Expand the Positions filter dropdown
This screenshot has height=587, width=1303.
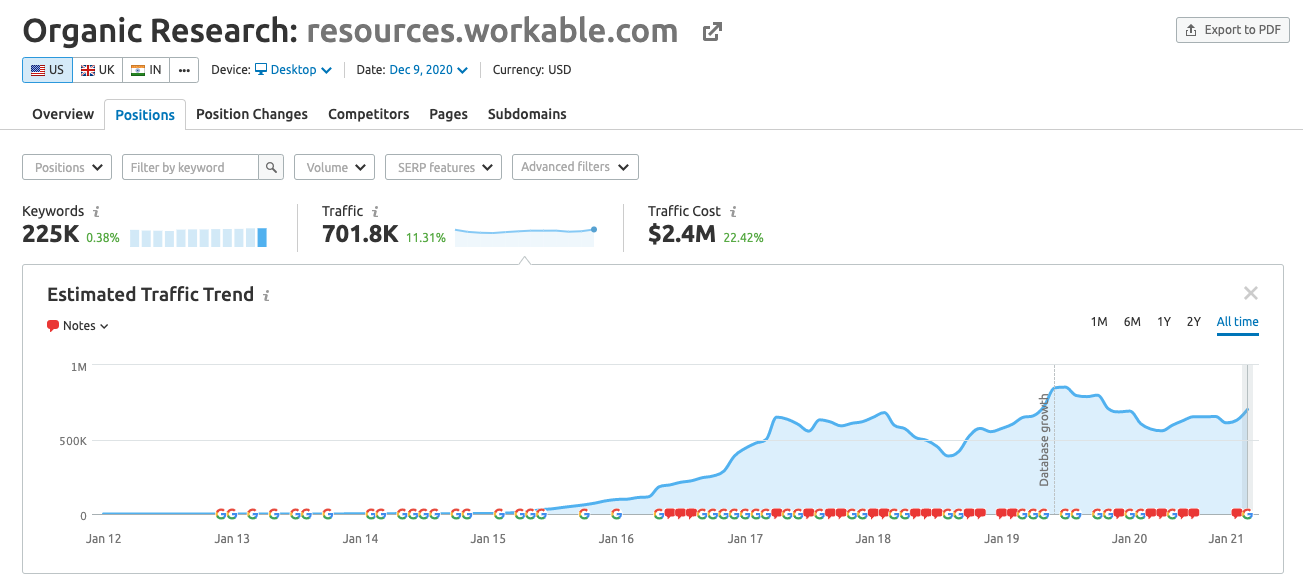coord(67,167)
